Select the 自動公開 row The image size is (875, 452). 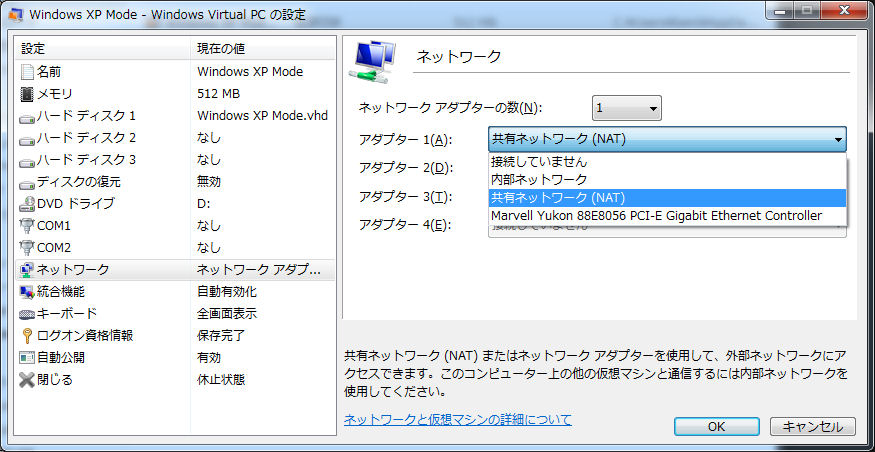pyautogui.click(x=175, y=358)
